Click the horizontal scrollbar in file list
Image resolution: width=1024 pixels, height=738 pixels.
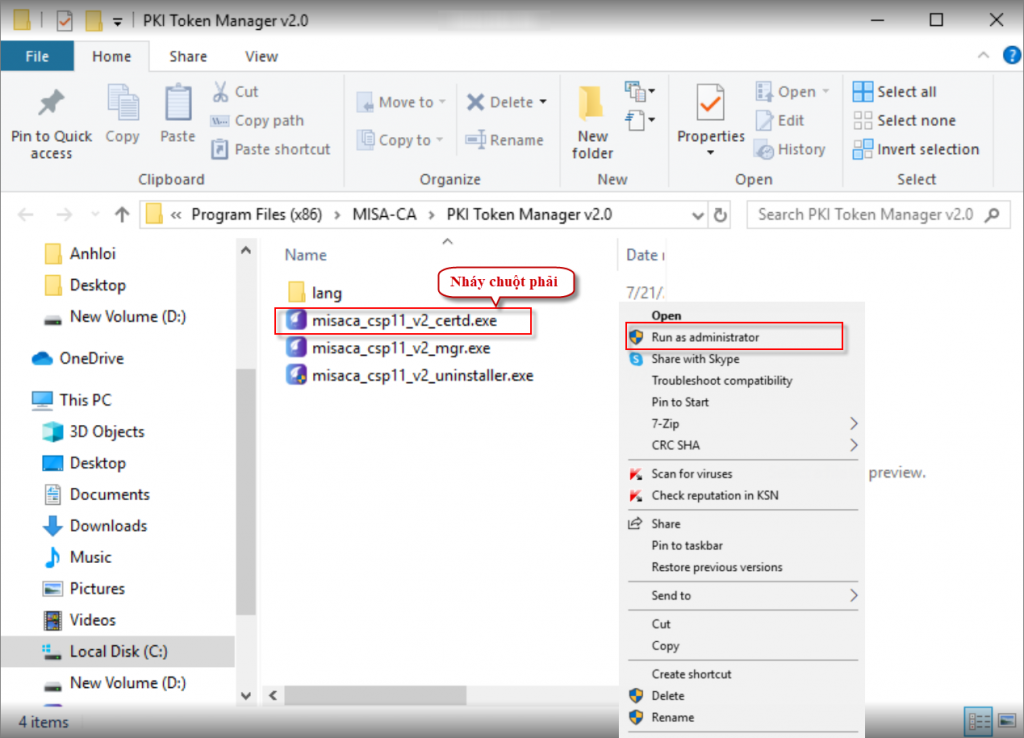click(375, 696)
